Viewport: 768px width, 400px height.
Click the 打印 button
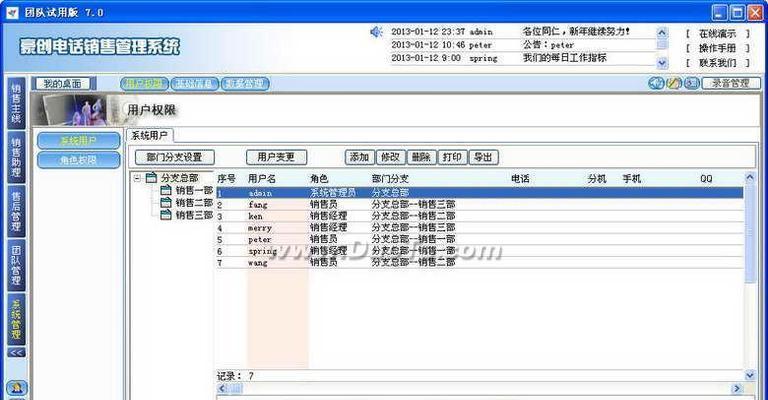pos(452,157)
